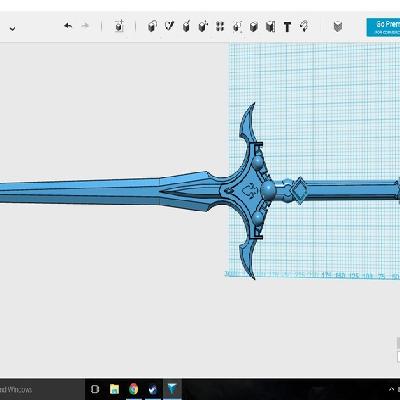
Task: Open the Construct tool menu
Action: 186,26
